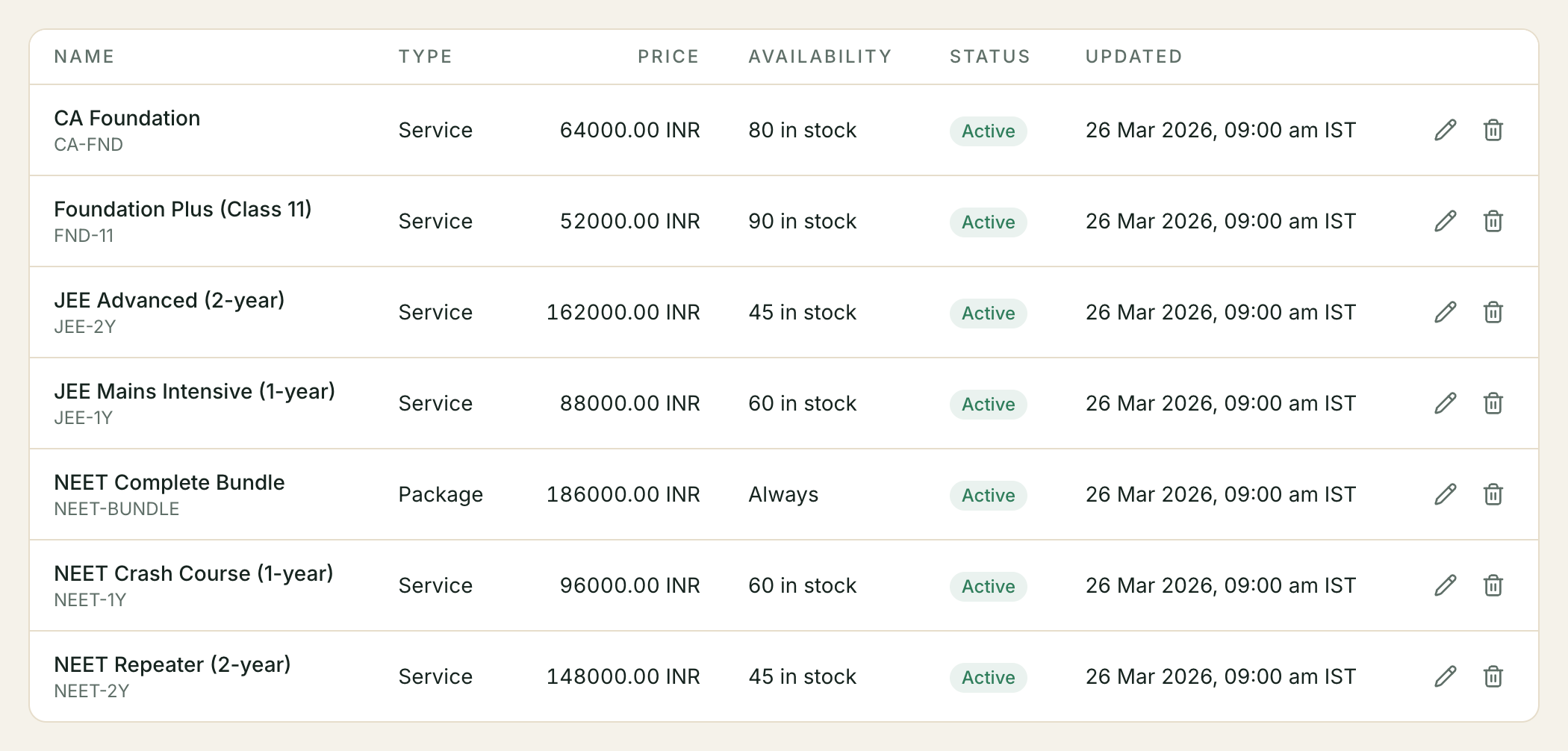Click Active badge for NEET Repeater

[x=989, y=677]
